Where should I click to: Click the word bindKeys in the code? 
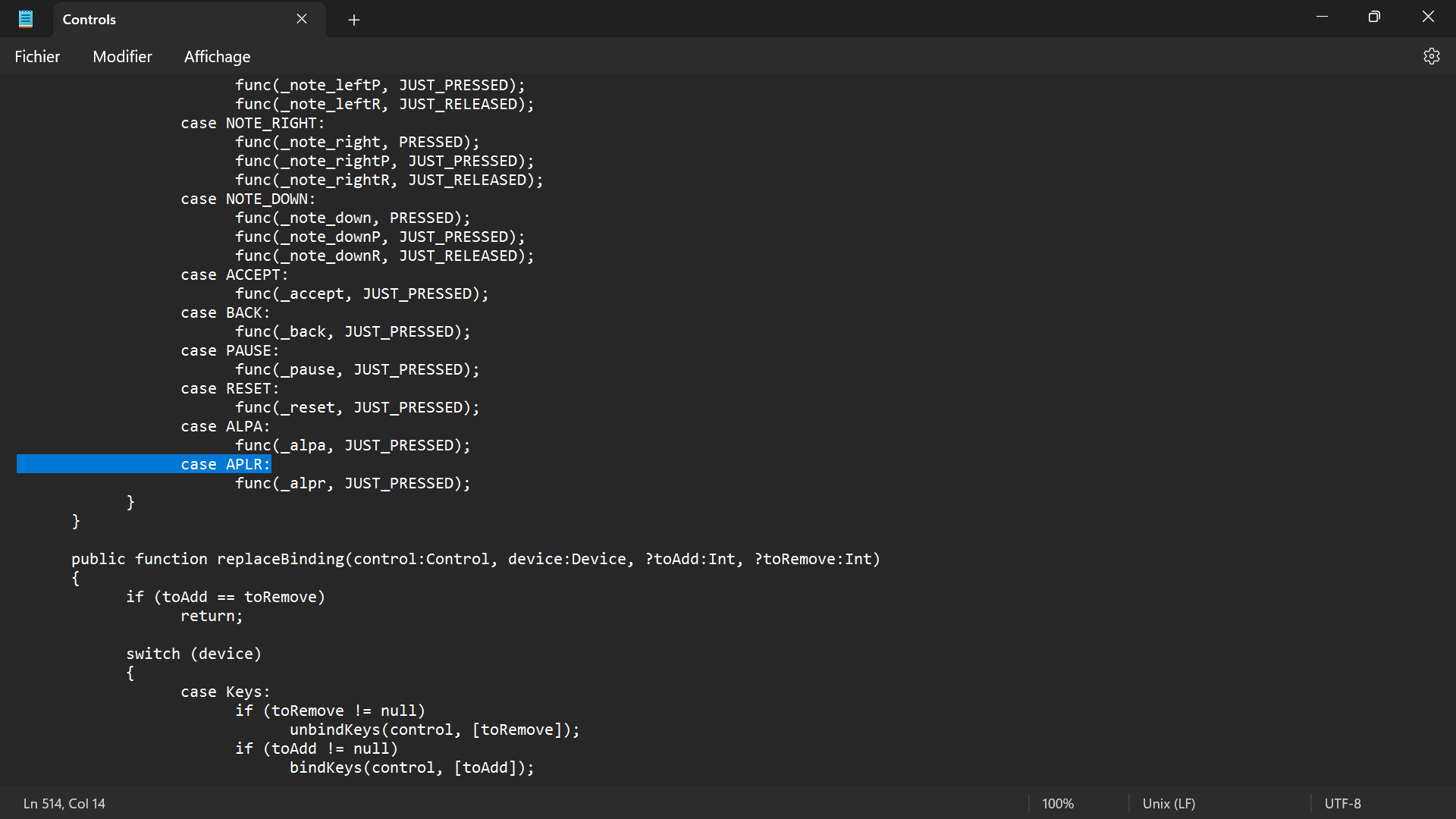point(326,767)
